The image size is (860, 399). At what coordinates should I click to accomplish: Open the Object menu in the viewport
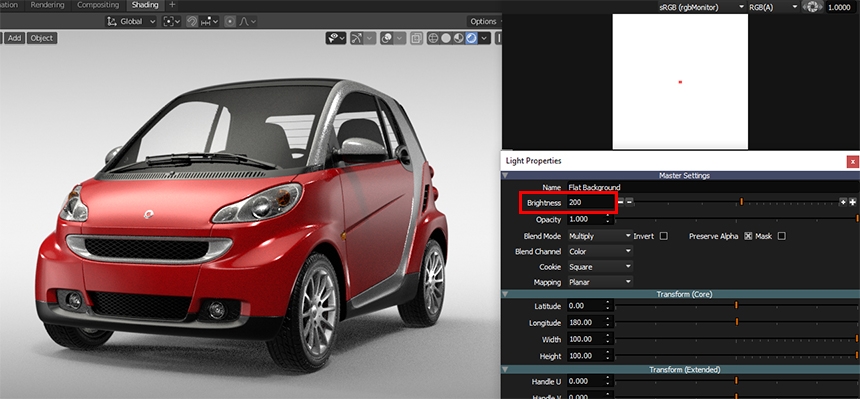(42, 38)
